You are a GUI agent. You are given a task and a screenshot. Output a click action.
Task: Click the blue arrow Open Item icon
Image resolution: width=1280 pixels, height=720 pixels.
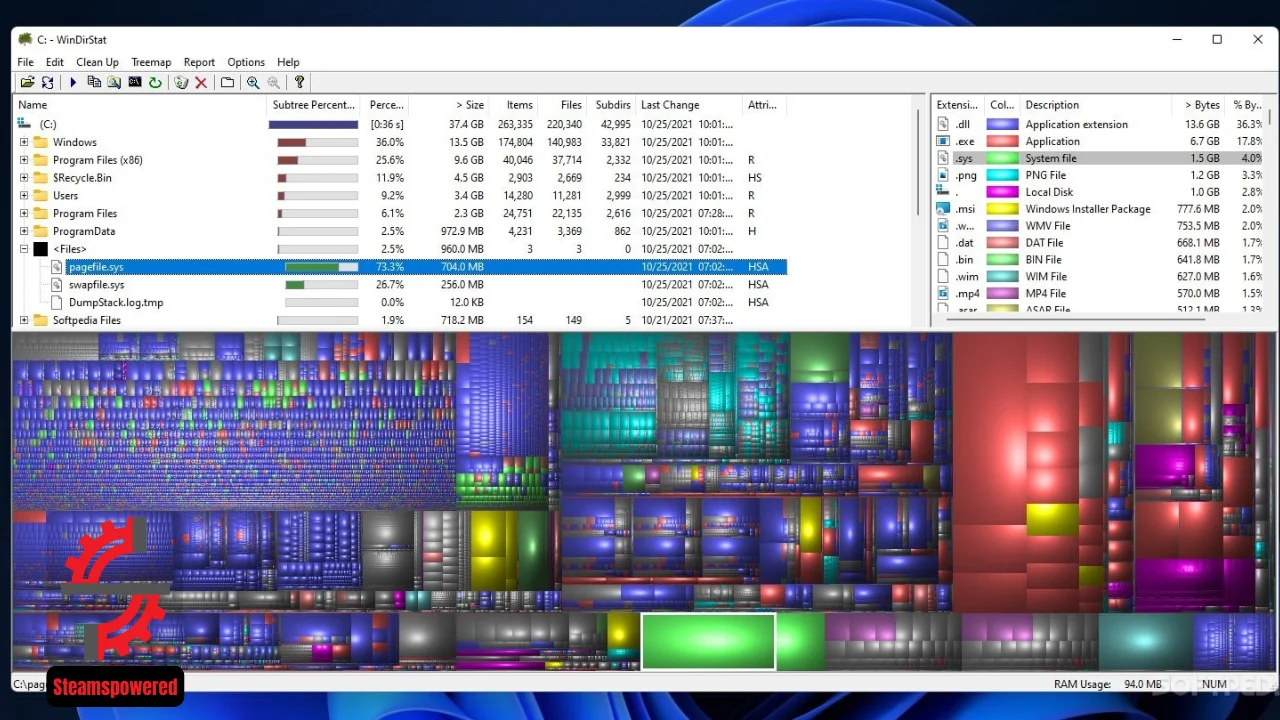coord(73,82)
